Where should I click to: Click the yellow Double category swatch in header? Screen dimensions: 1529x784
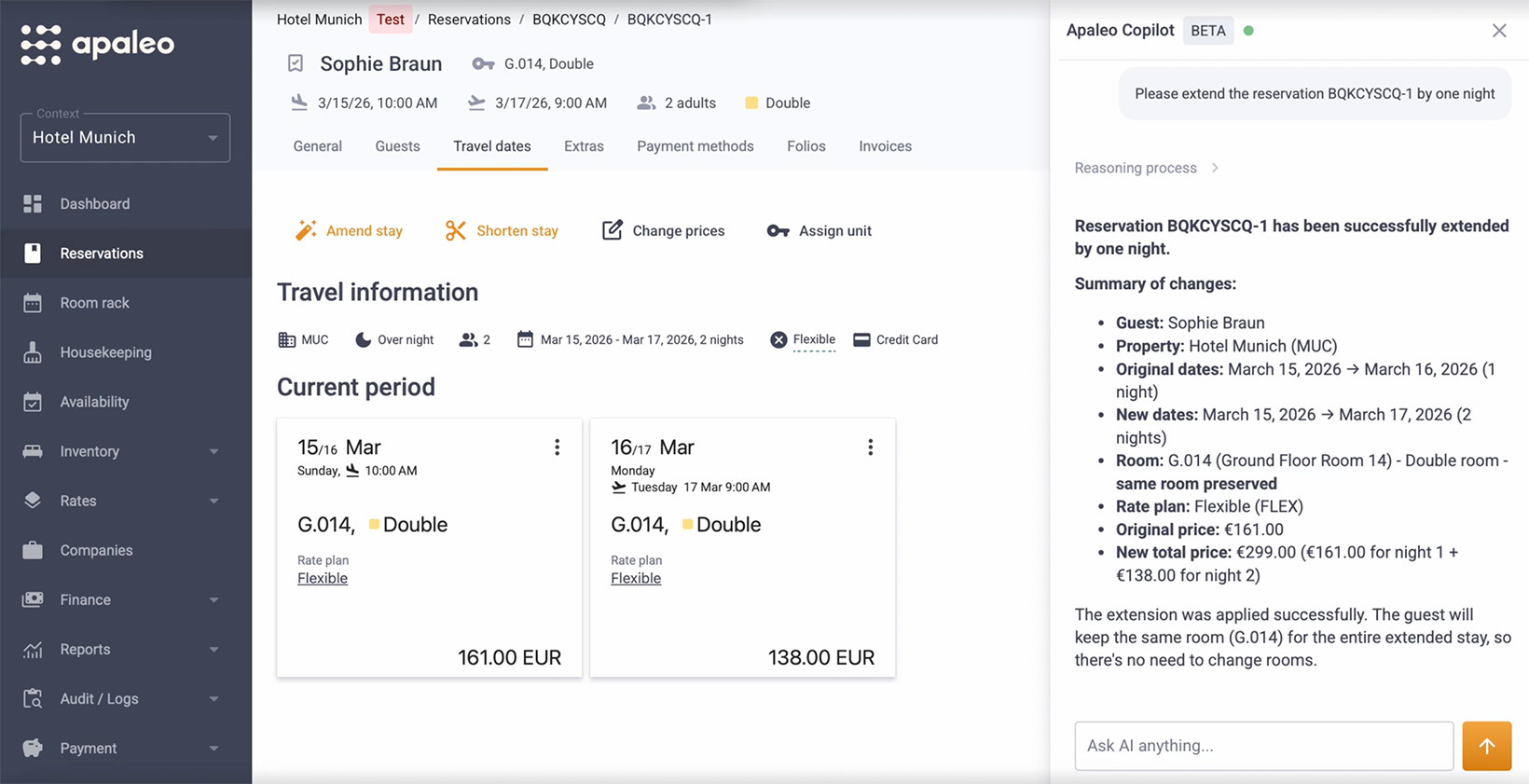[x=751, y=103]
